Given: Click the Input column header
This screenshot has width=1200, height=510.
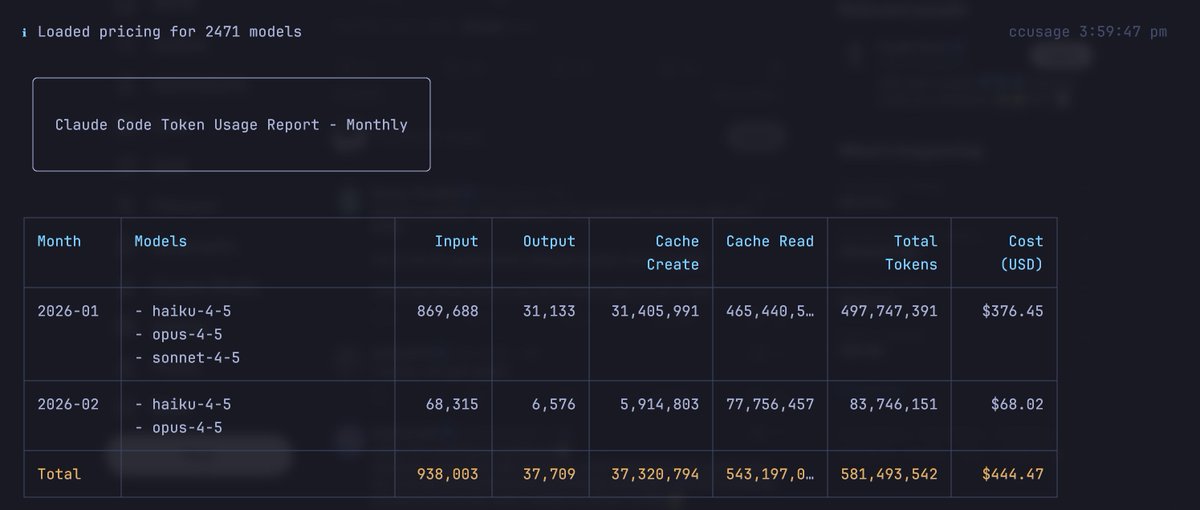Looking at the screenshot, I should [456, 241].
